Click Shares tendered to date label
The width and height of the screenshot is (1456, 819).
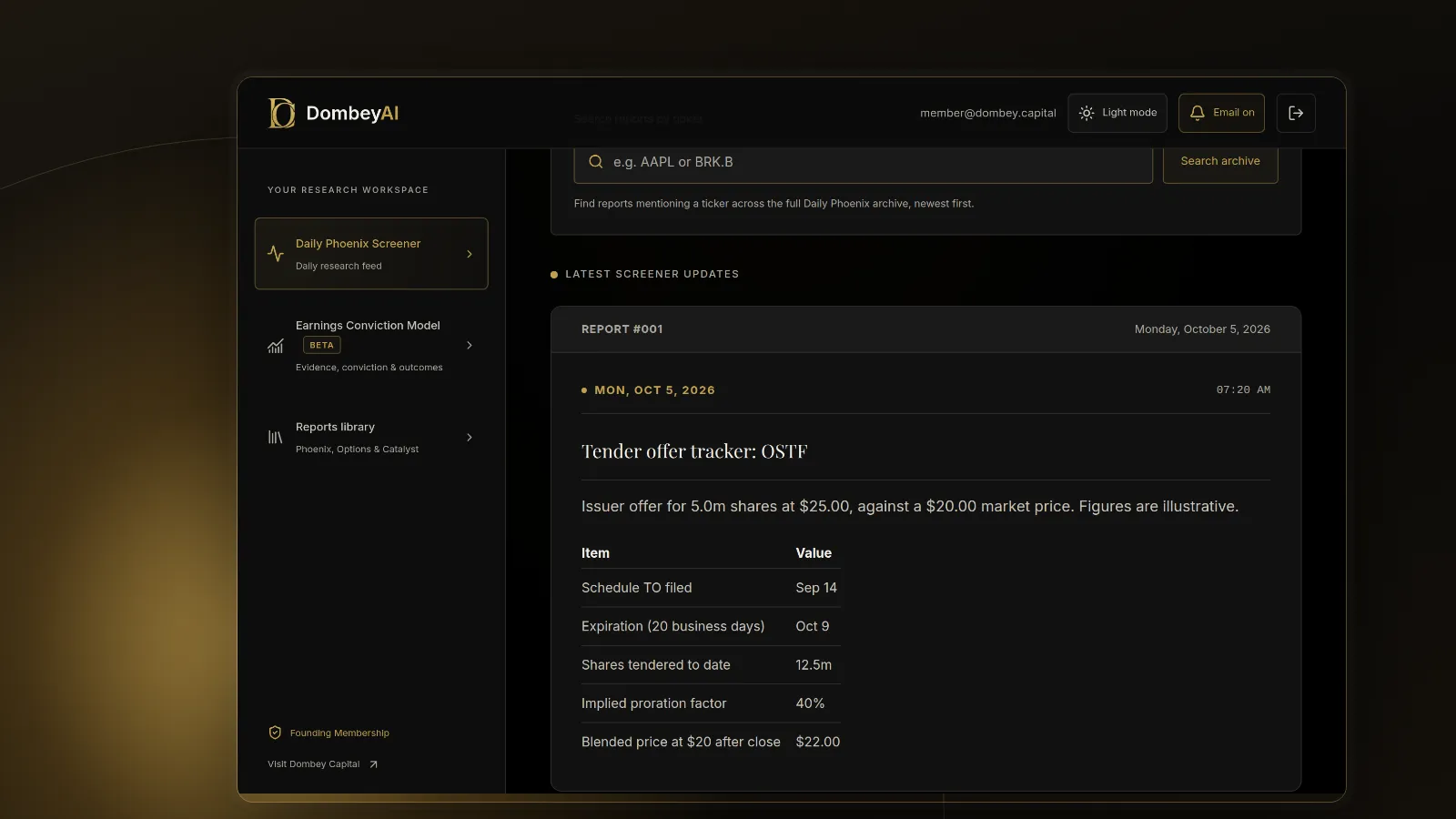pos(656,665)
